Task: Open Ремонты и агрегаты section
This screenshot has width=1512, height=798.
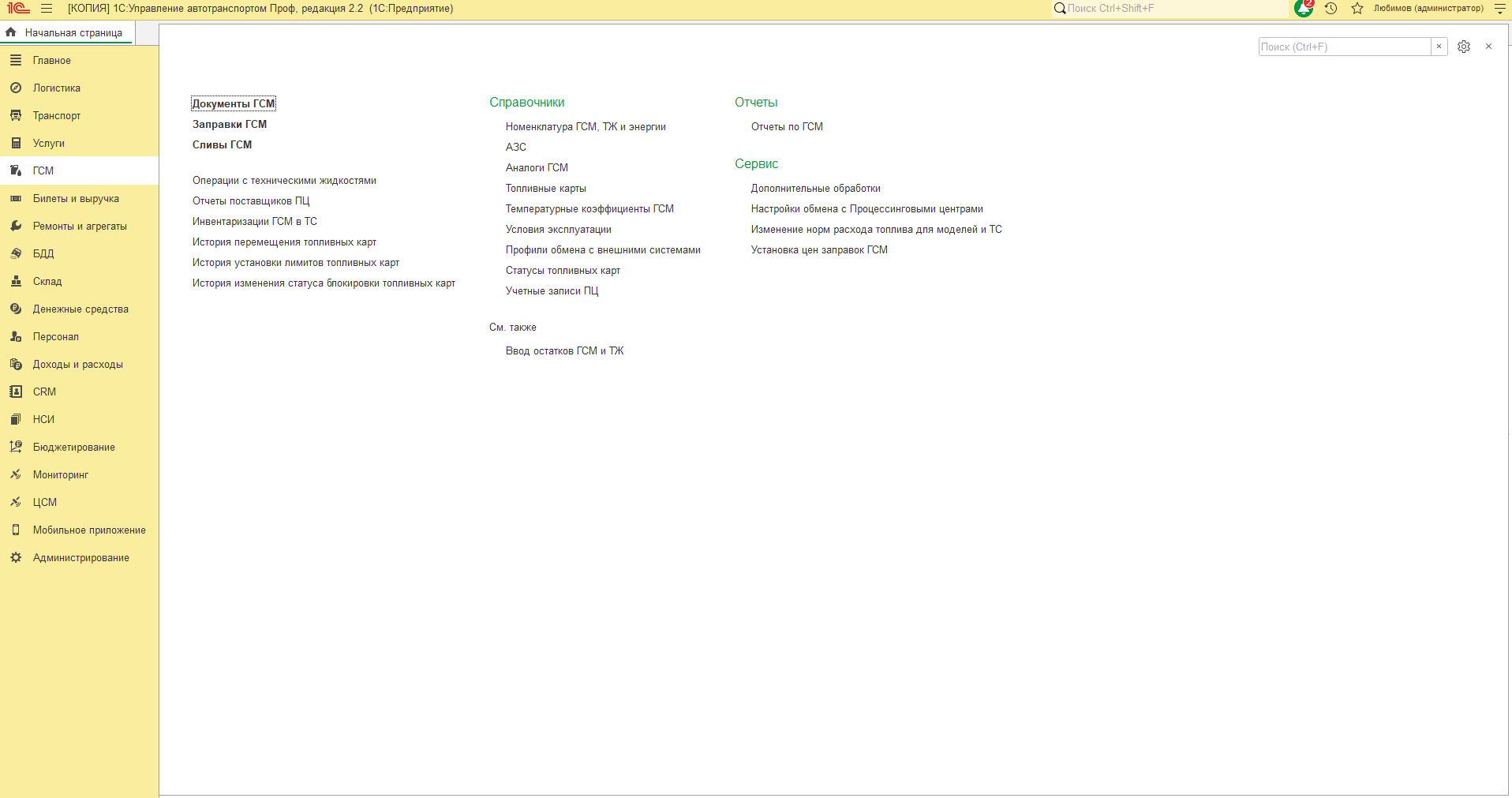Action: [x=79, y=226]
